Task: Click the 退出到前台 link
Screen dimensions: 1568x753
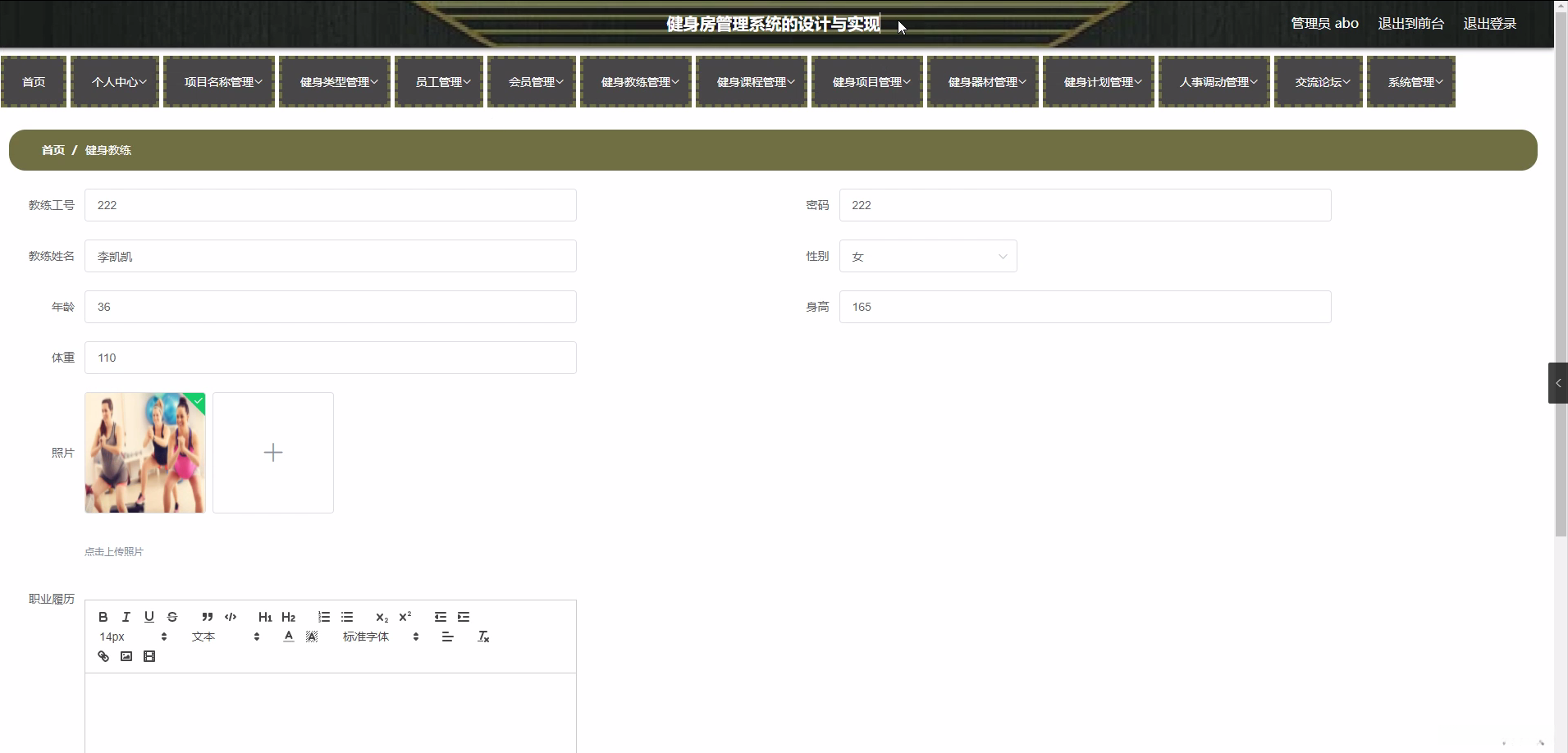Action: (1410, 24)
